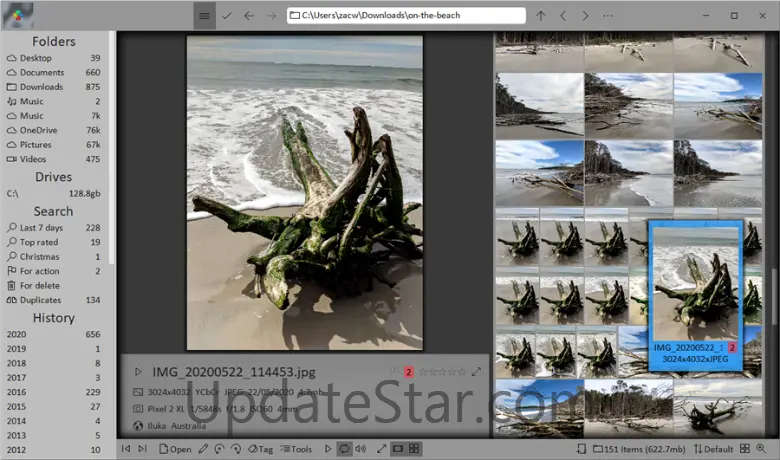This screenshot has height=460, width=780.
Task: Set rating using the star row
Action: [x=442, y=371]
